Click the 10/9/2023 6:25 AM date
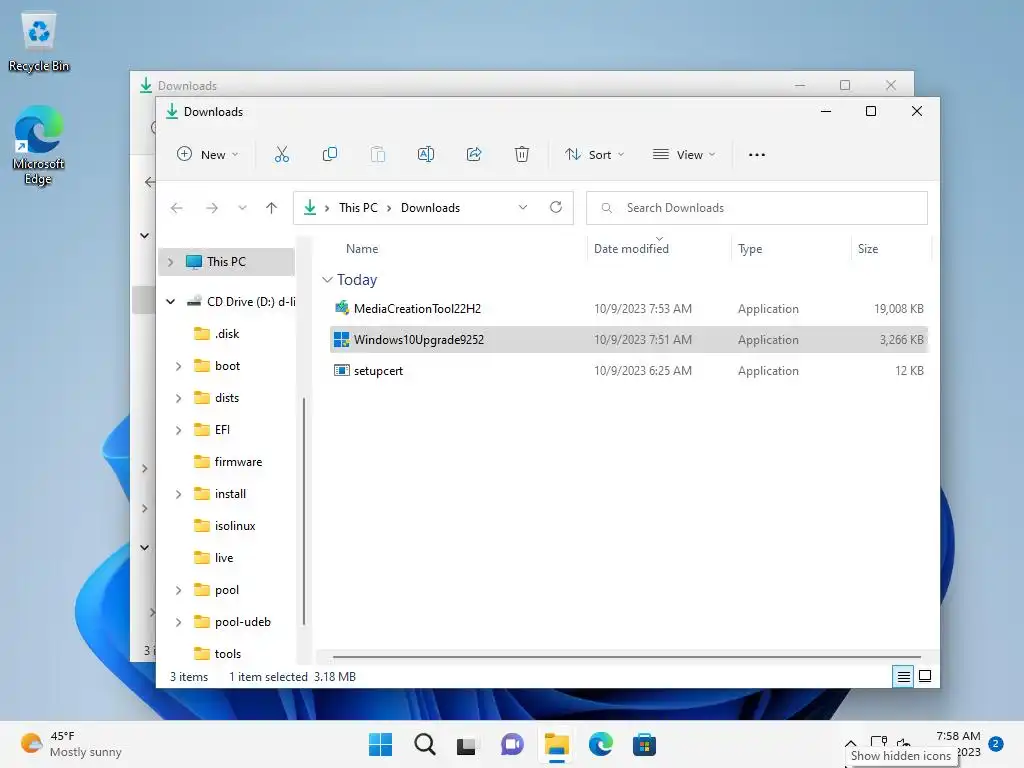Viewport: 1024px width, 768px height. [643, 370]
